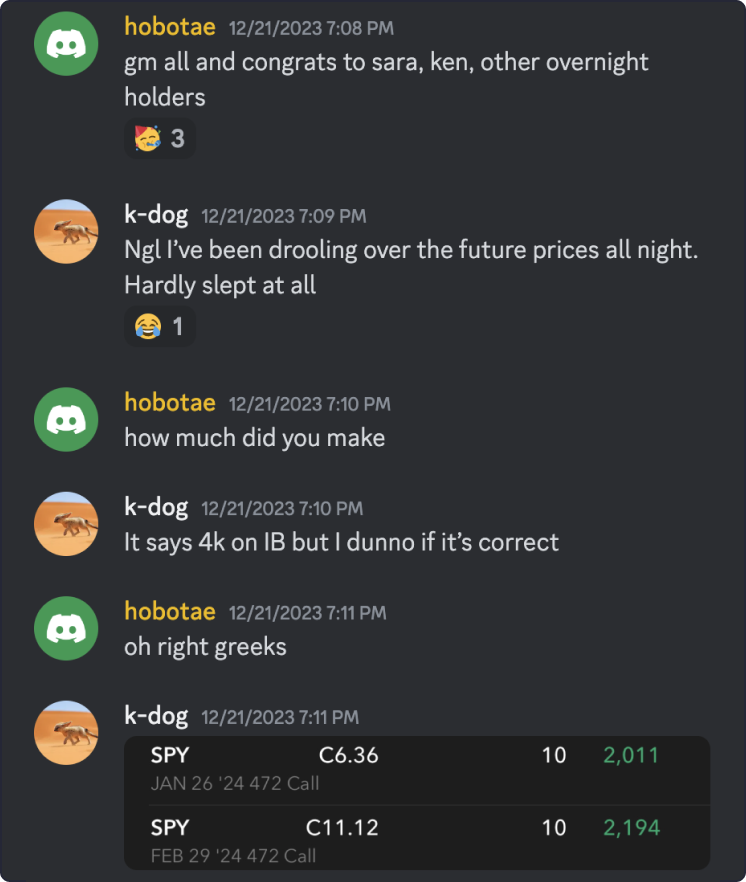
Task: Click k-dog's avatar on the 7:10 PM message
Action: click(x=66, y=525)
